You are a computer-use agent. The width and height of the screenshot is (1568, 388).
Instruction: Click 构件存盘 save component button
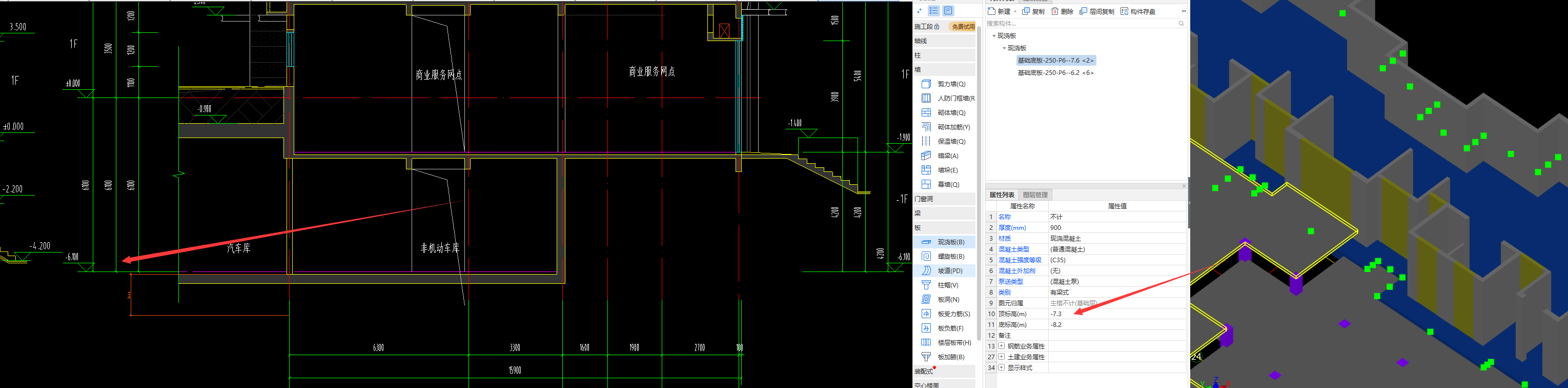(1137, 11)
